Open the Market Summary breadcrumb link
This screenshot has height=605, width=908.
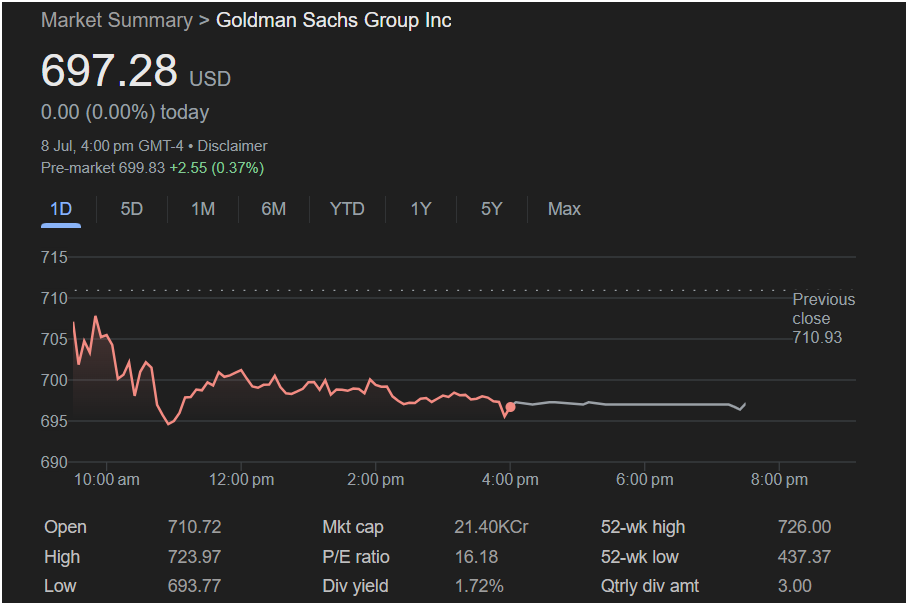[x=117, y=20]
